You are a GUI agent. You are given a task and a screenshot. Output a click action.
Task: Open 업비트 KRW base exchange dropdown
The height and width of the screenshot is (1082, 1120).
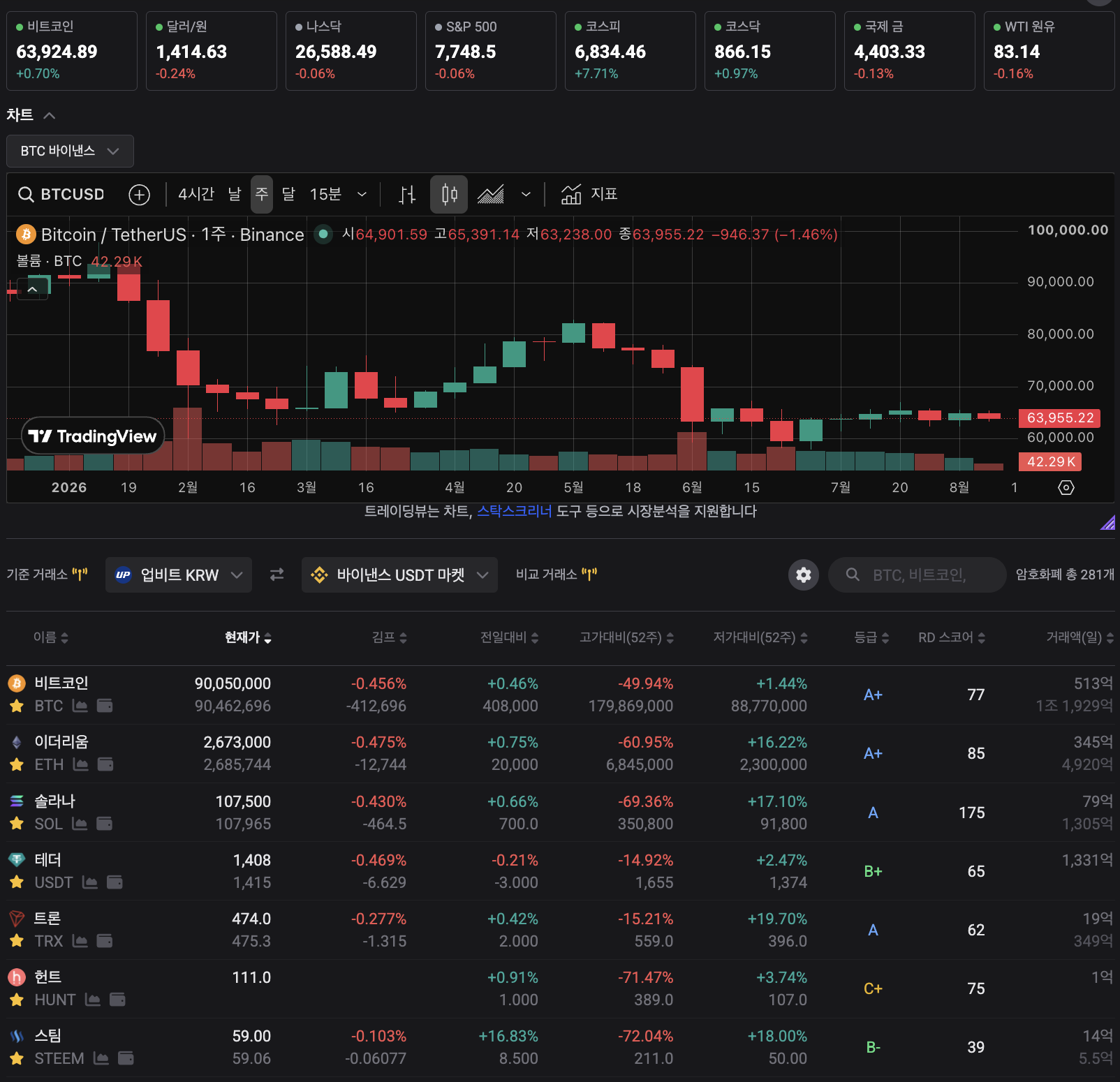[x=179, y=575]
